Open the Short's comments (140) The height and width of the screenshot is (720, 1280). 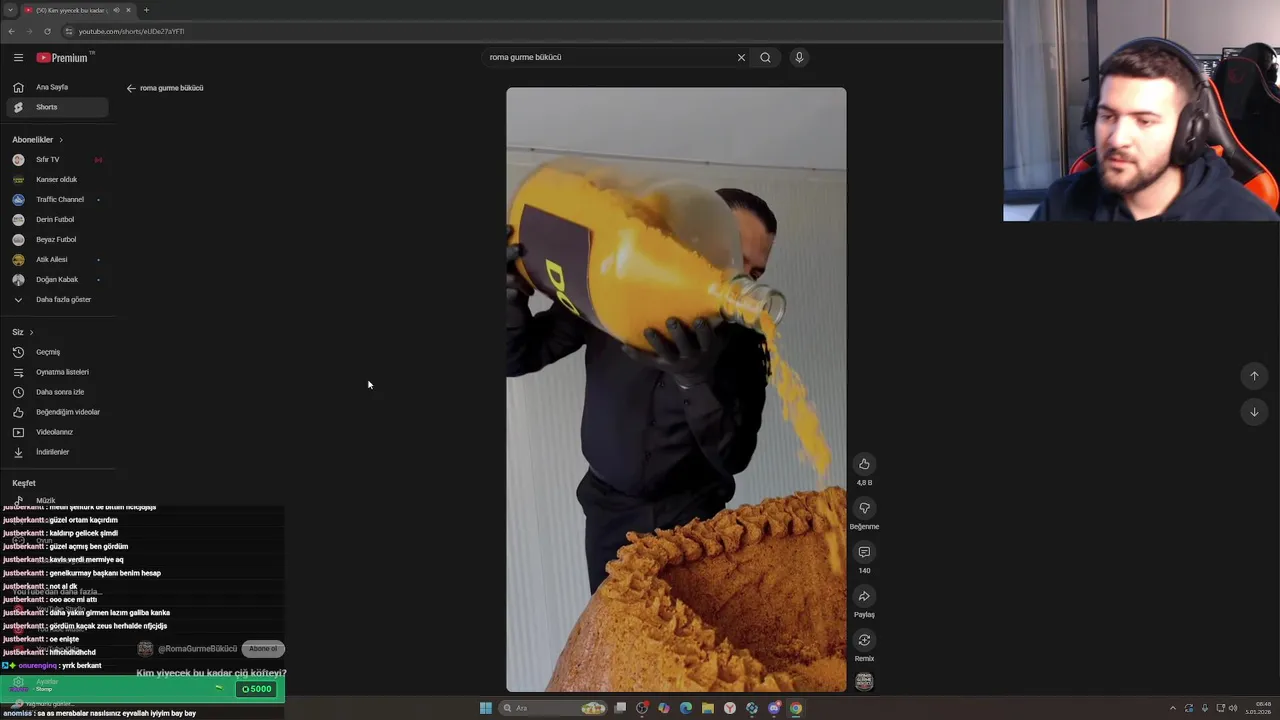[x=864, y=552]
